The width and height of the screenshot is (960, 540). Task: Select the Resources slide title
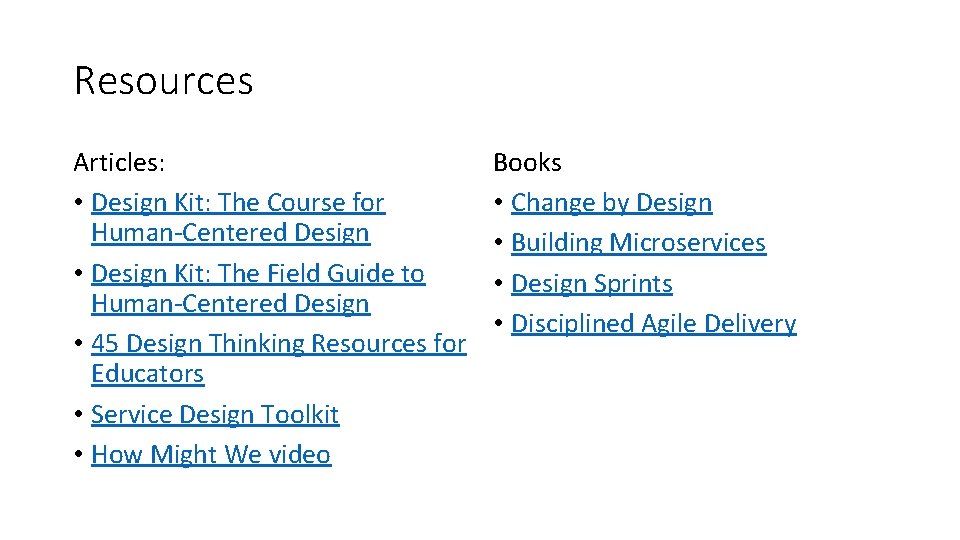pyautogui.click(x=164, y=81)
